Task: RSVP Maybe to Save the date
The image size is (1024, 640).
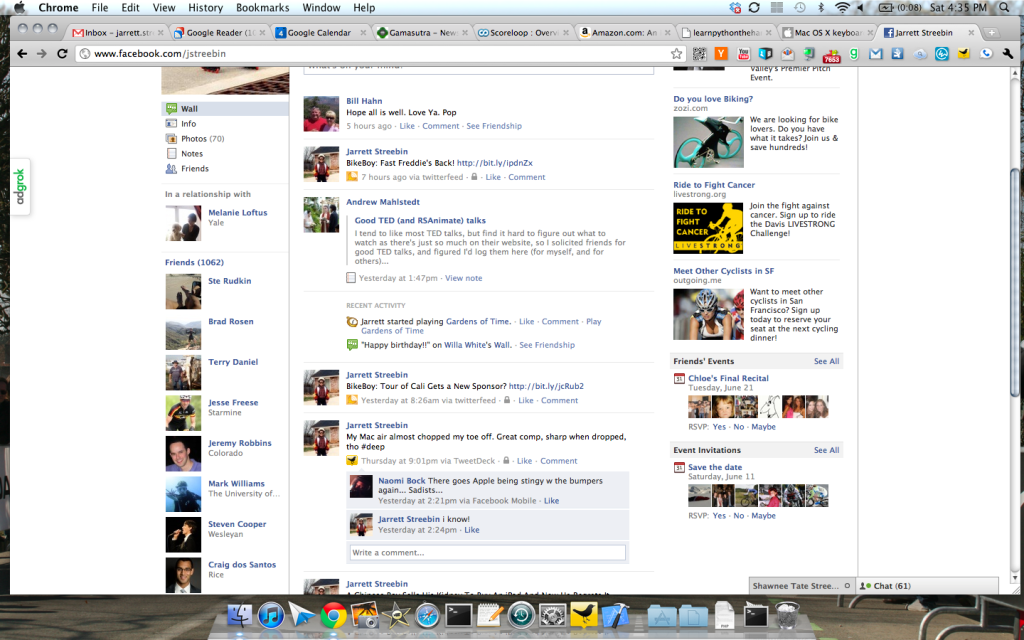Action: click(763, 516)
